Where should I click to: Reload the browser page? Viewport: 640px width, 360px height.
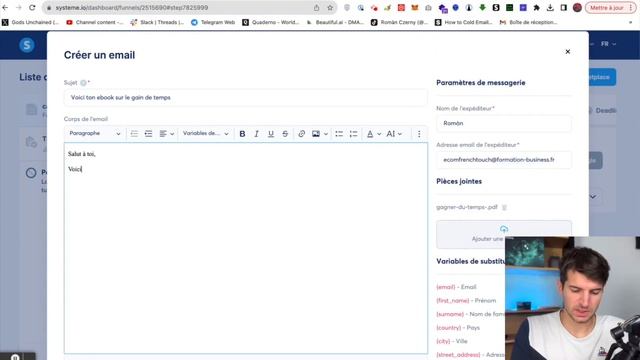click(32, 7)
